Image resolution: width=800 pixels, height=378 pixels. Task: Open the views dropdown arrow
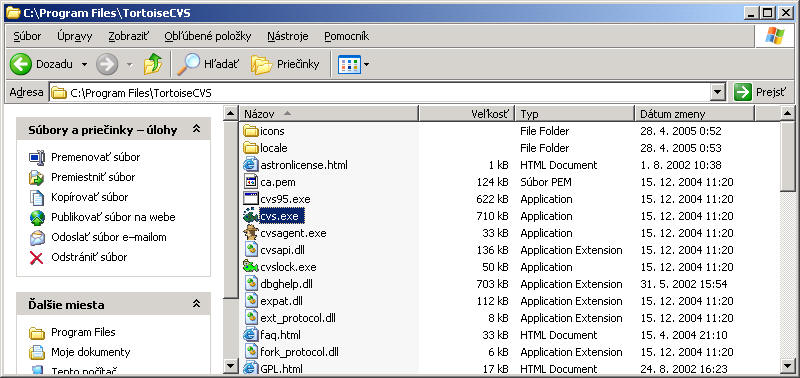click(366, 65)
